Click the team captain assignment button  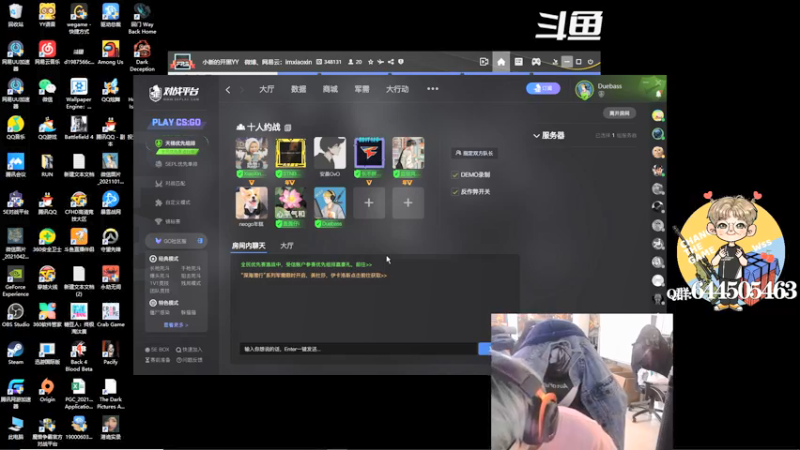(x=474, y=153)
